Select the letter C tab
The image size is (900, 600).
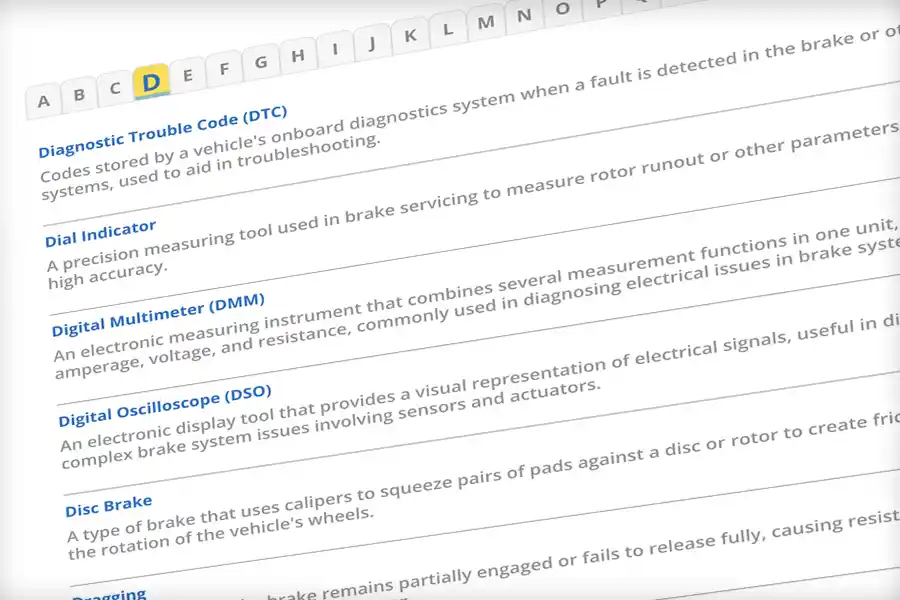coord(115,88)
